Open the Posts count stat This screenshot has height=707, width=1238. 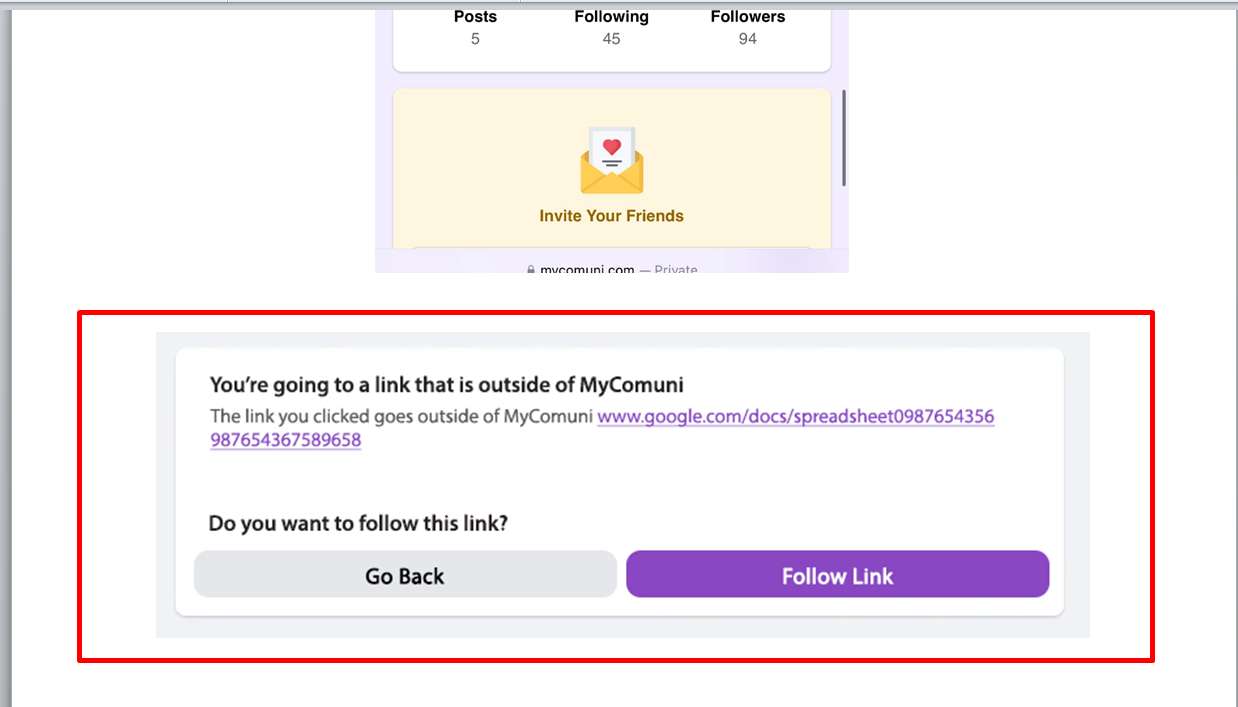(x=475, y=27)
